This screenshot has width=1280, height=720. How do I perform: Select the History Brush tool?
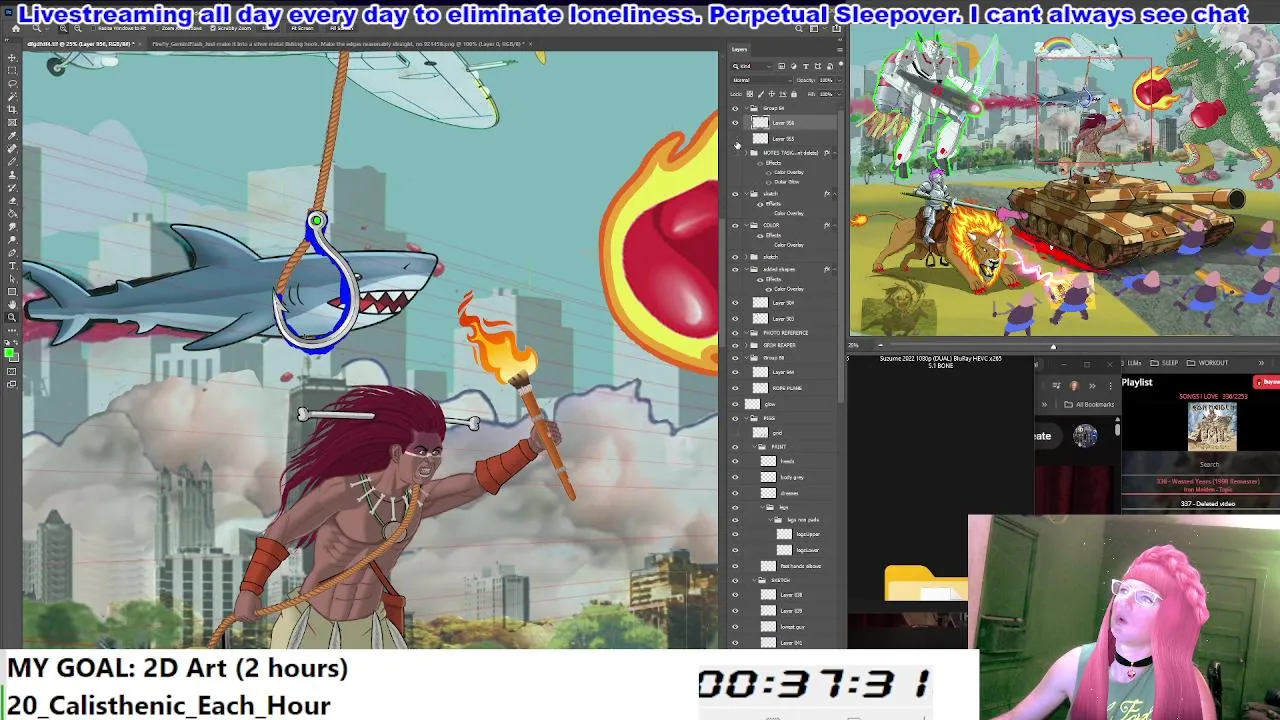click(x=12, y=187)
